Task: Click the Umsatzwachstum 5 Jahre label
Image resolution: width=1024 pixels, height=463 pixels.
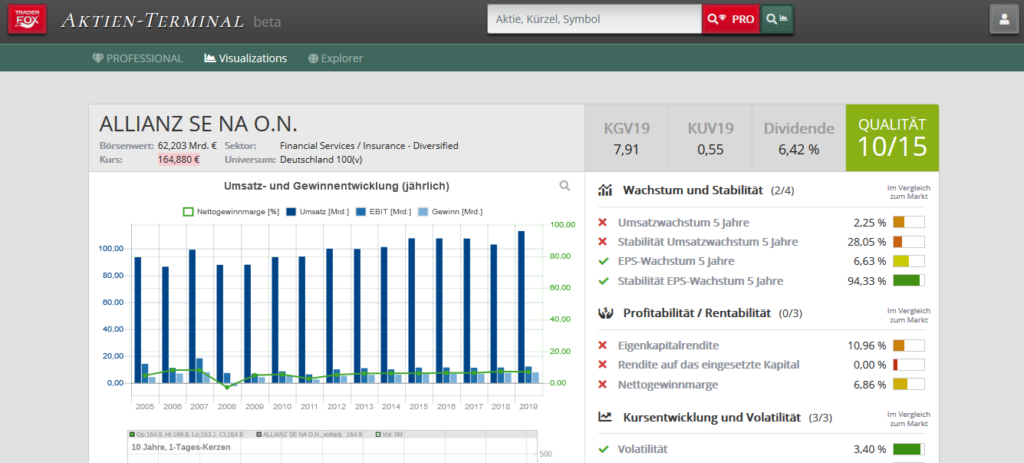Action: 684,223
